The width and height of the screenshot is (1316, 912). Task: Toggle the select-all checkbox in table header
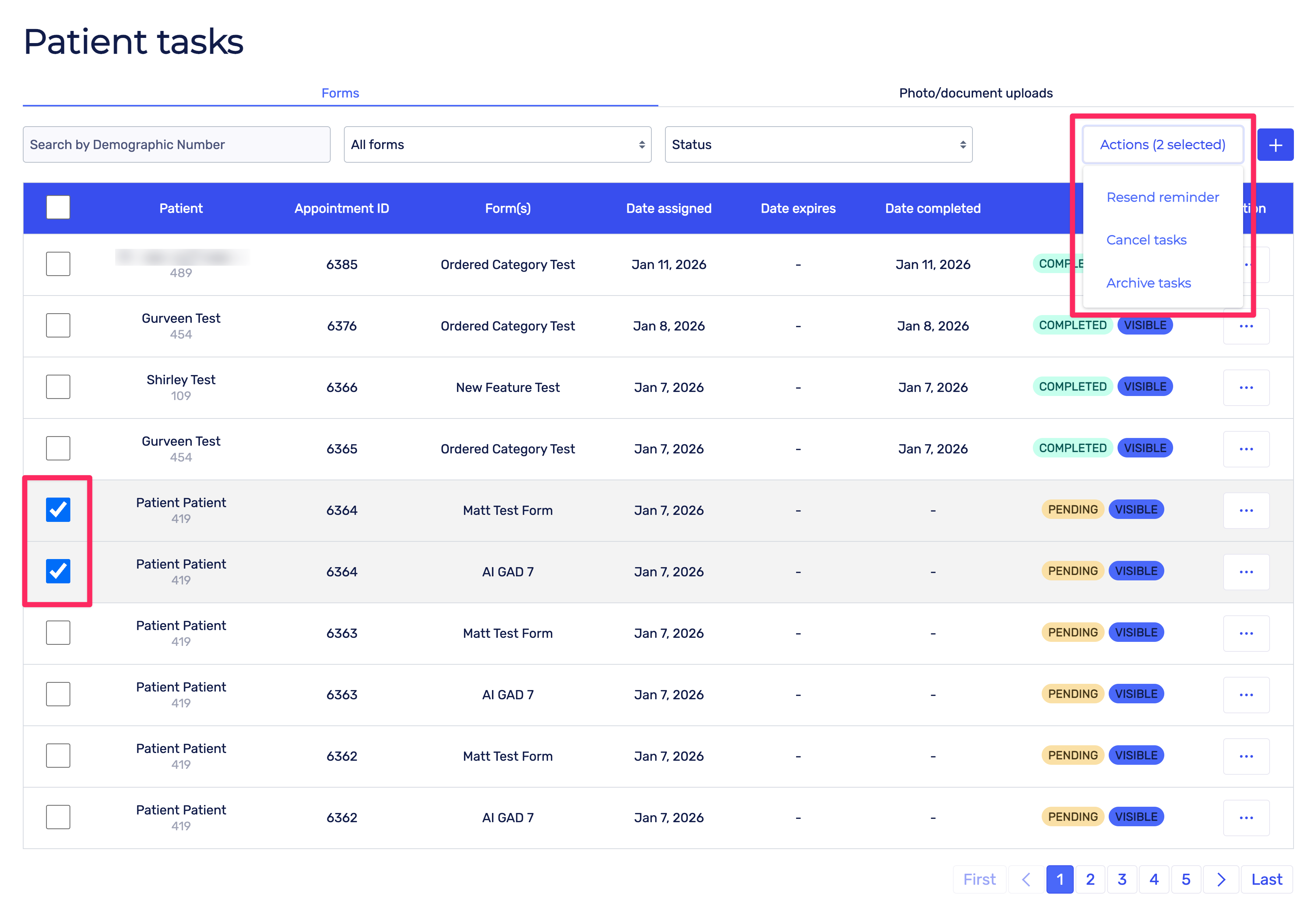(x=58, y=208)
